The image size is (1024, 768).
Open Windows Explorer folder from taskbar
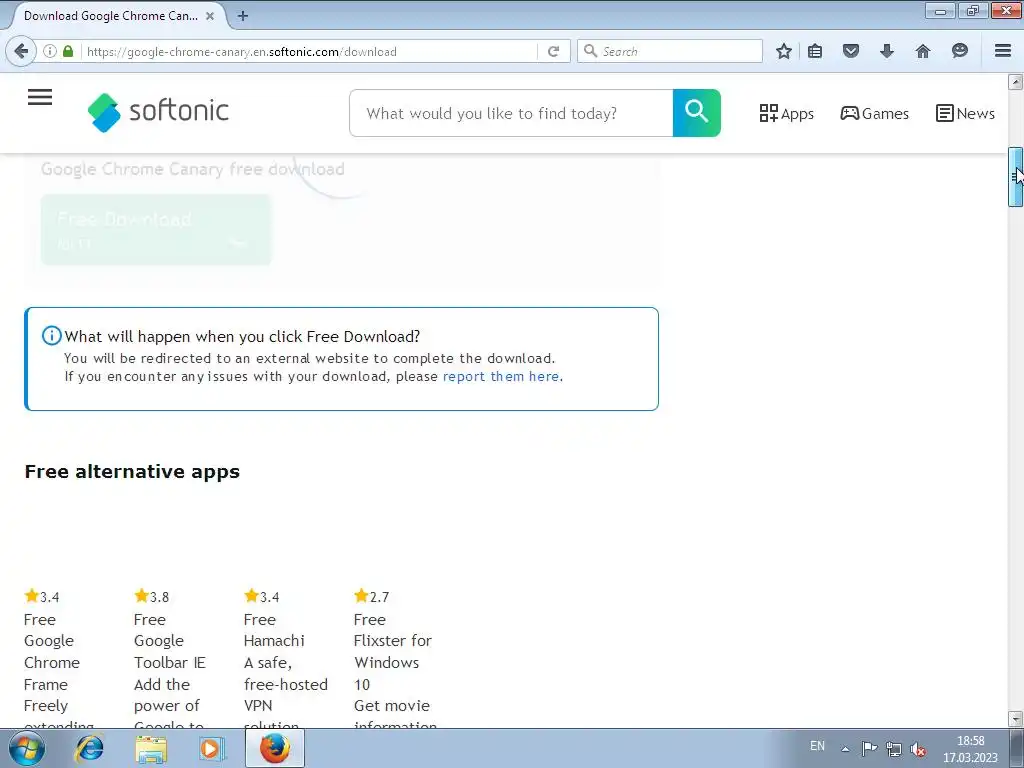pyautogui.click(x=151, y=749)
